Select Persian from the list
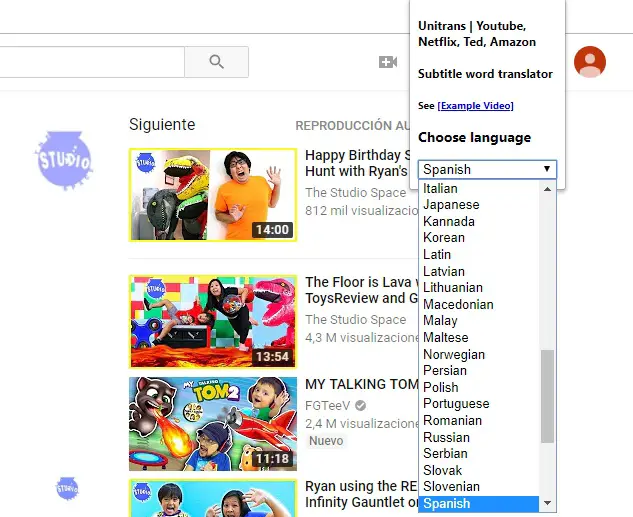 click(479, 371)
